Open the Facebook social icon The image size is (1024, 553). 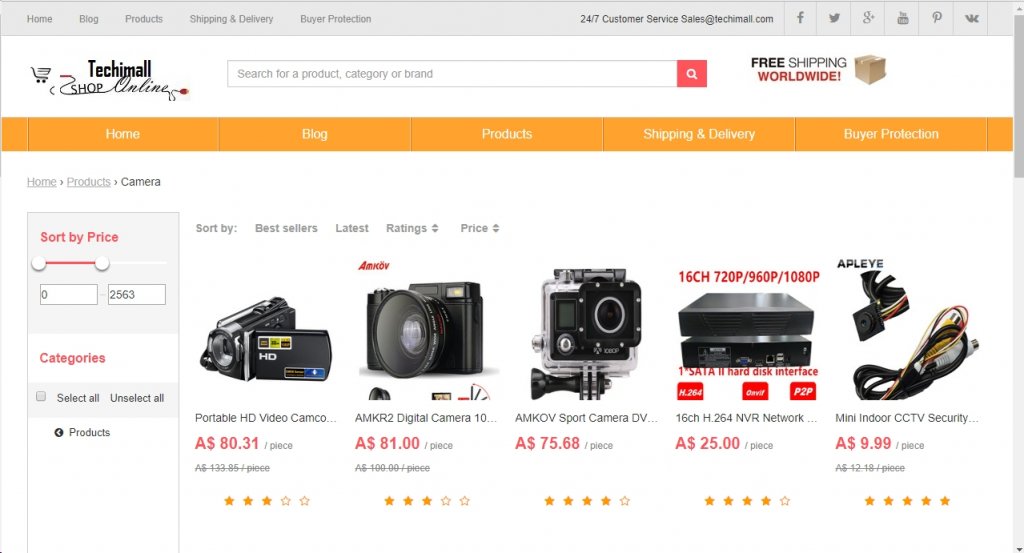[x=800, y=18]
